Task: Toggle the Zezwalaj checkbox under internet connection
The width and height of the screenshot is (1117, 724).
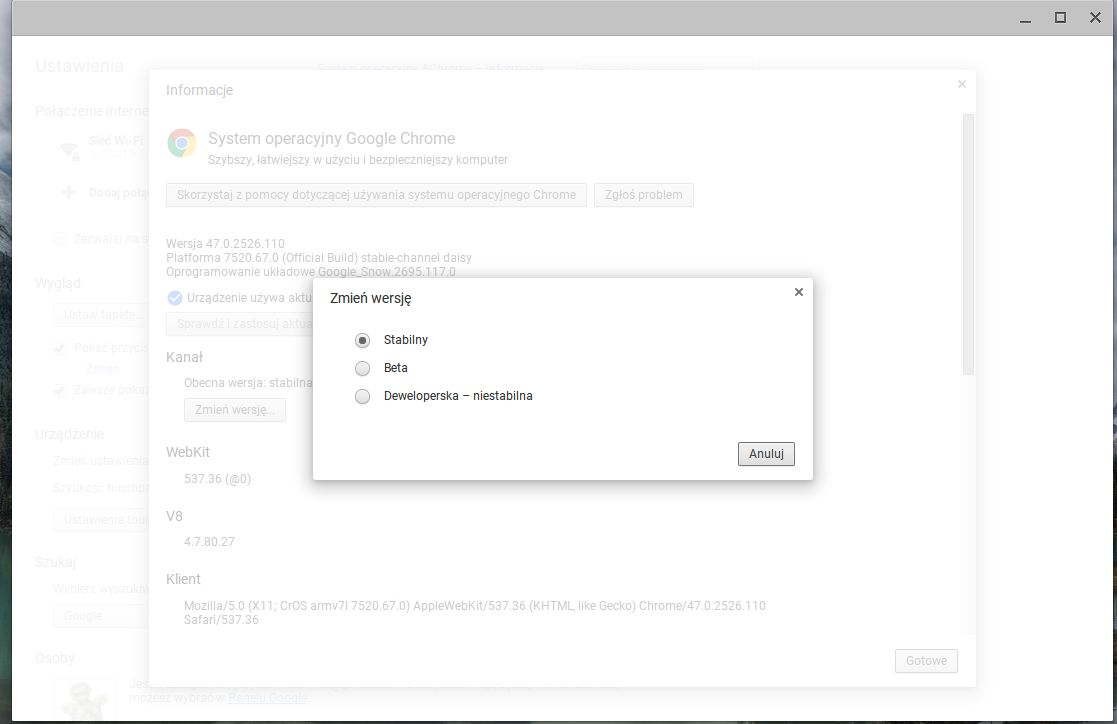Action: tap(60, 239)
